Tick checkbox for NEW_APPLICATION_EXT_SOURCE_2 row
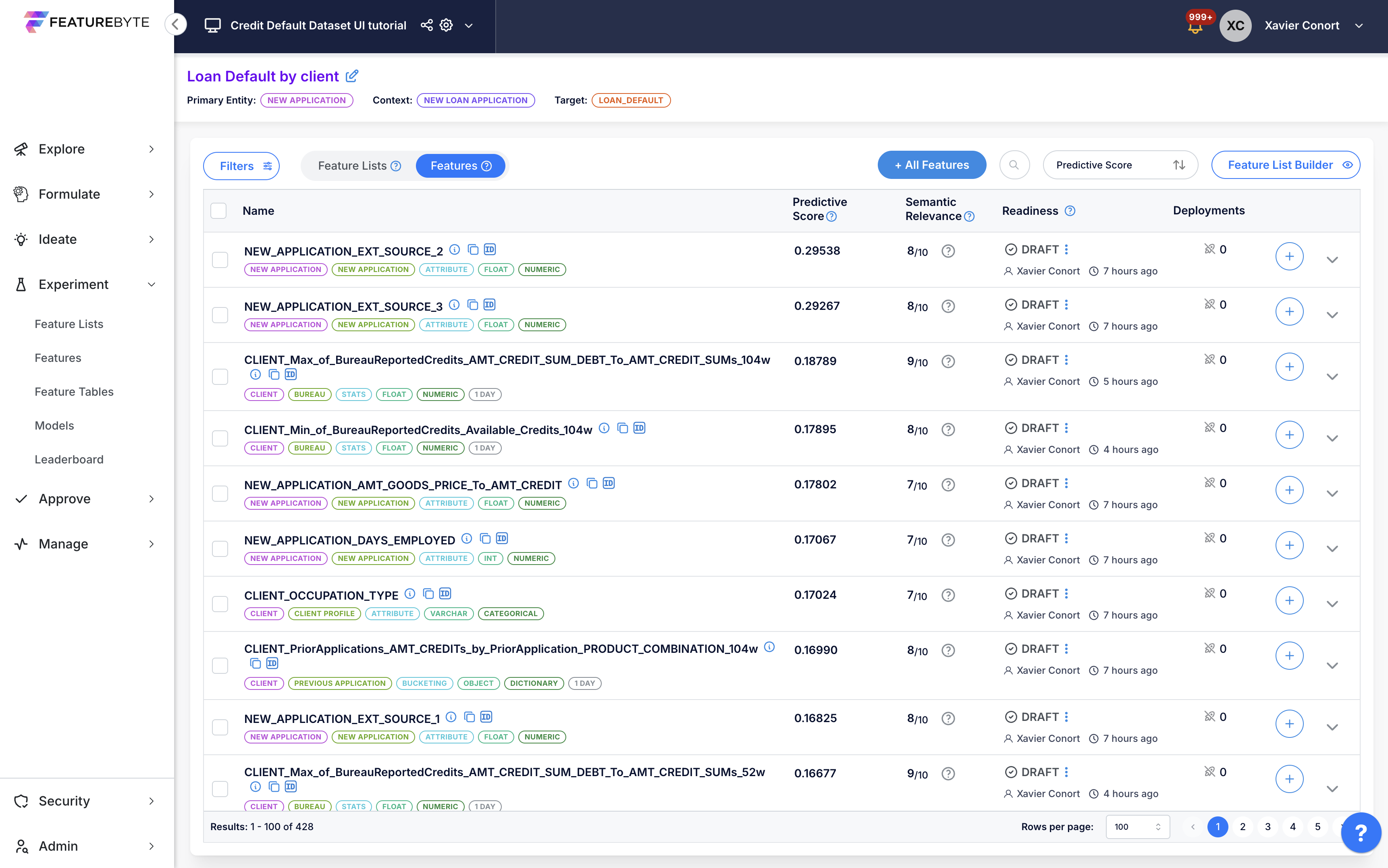This screenshot has width=1388, height=868. point(220,260)
